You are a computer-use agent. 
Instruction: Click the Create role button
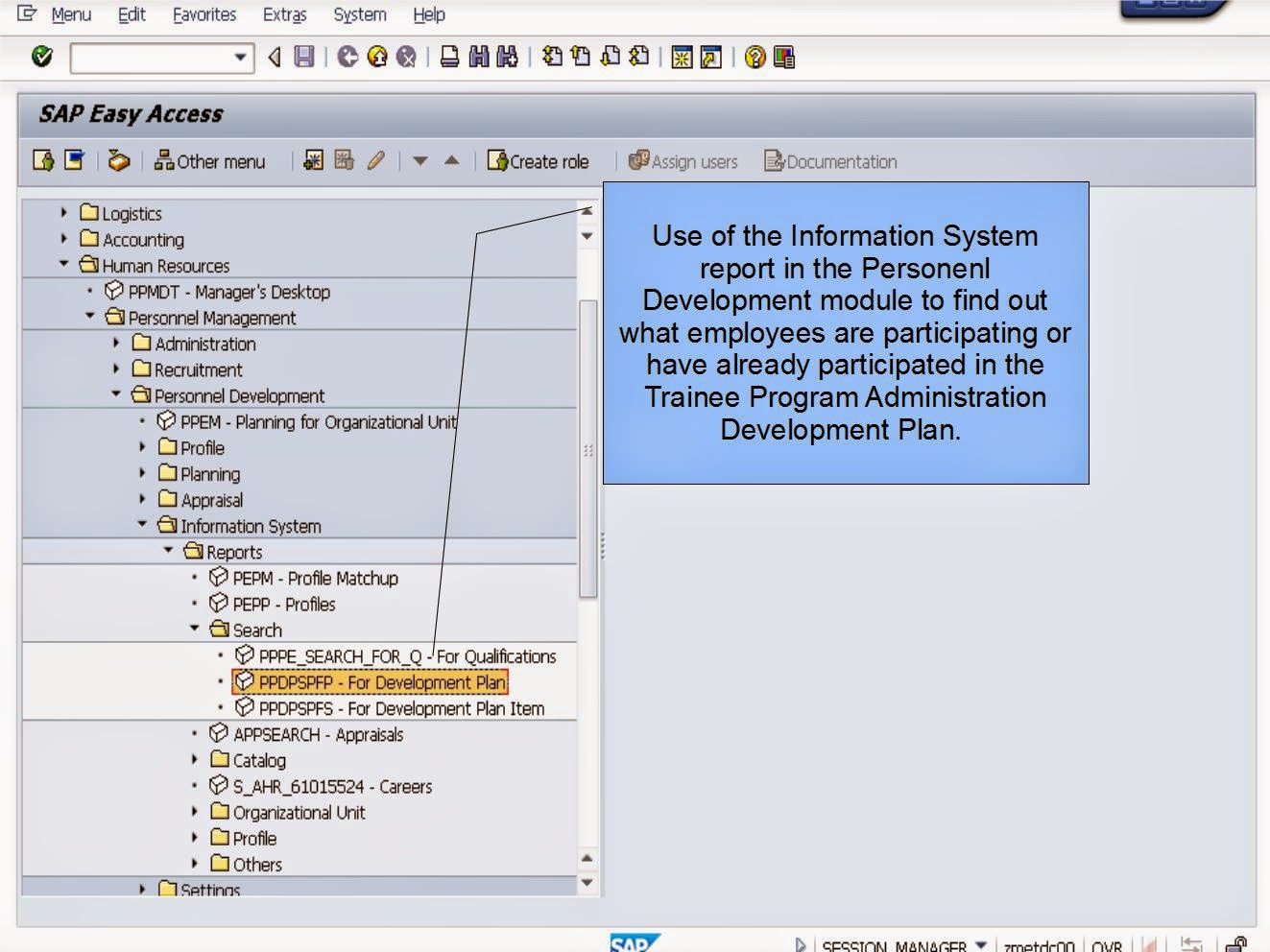(539, 161)
